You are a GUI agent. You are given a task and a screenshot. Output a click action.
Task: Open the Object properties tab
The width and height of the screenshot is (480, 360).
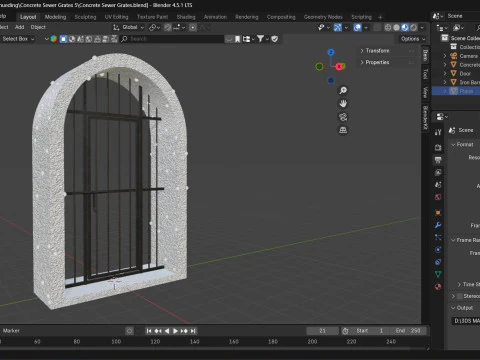click(x=438, y=213)
